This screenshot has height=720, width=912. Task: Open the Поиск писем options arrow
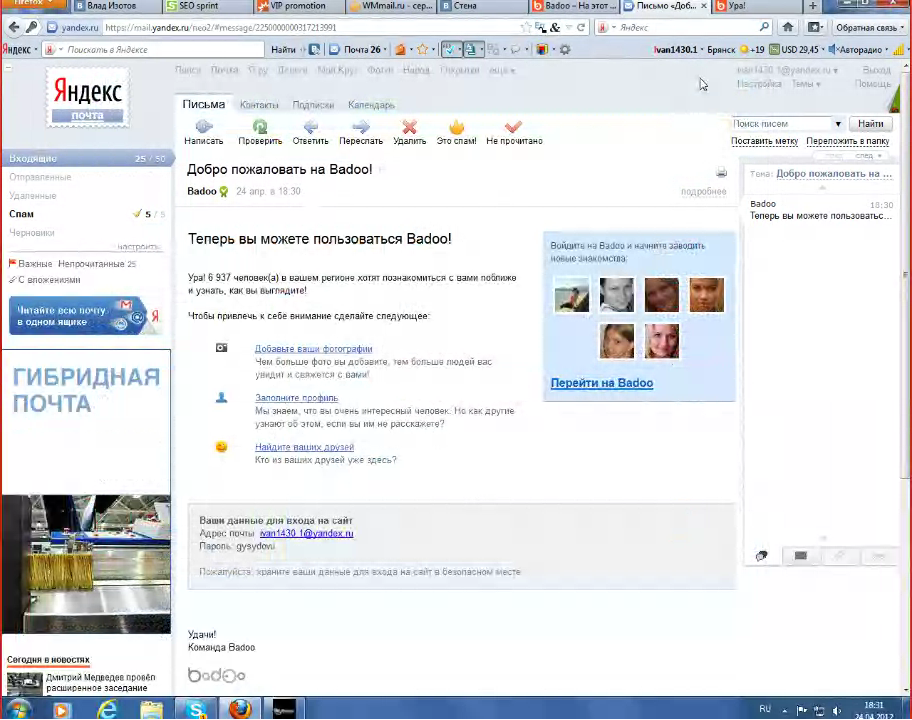pos(838,124)
